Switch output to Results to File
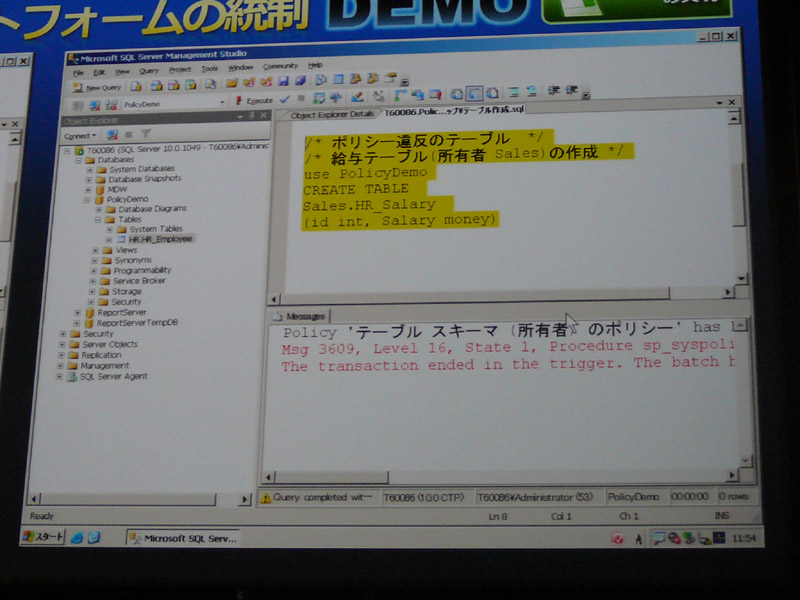 (492, 93)
